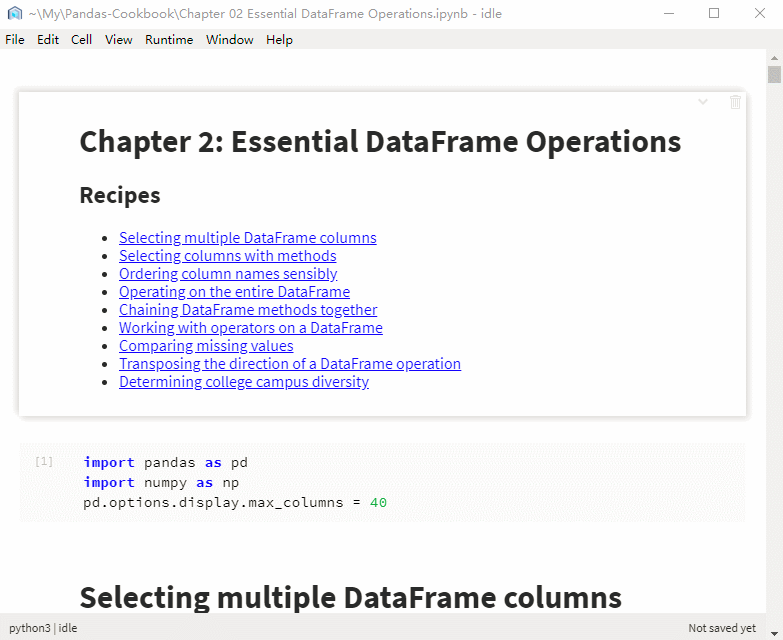
Task: Open the Edit menu
Action: 48,40
